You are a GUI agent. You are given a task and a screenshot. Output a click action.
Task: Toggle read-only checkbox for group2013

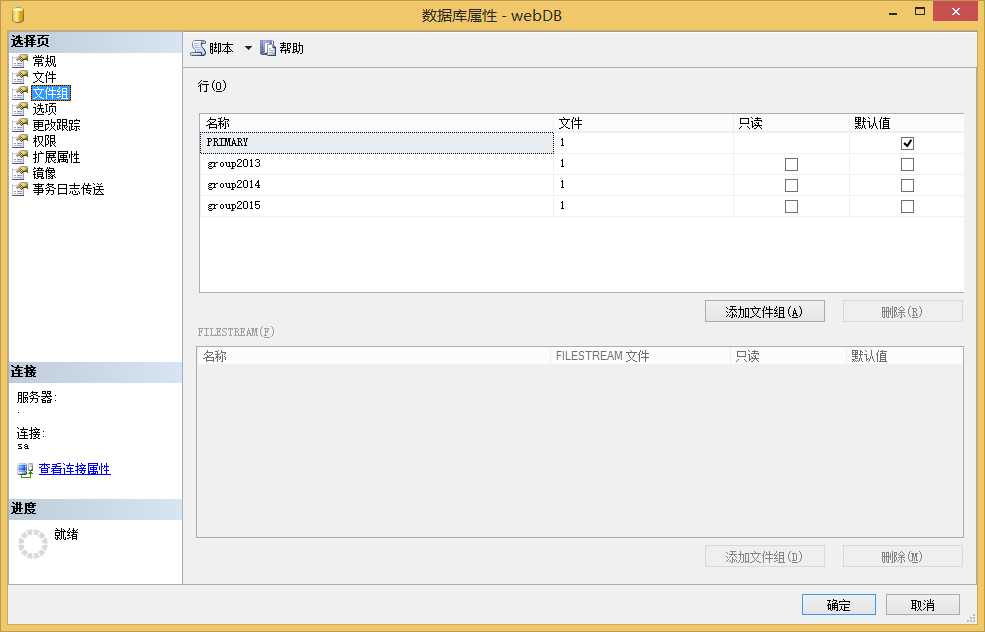click(x=791, y=164)
